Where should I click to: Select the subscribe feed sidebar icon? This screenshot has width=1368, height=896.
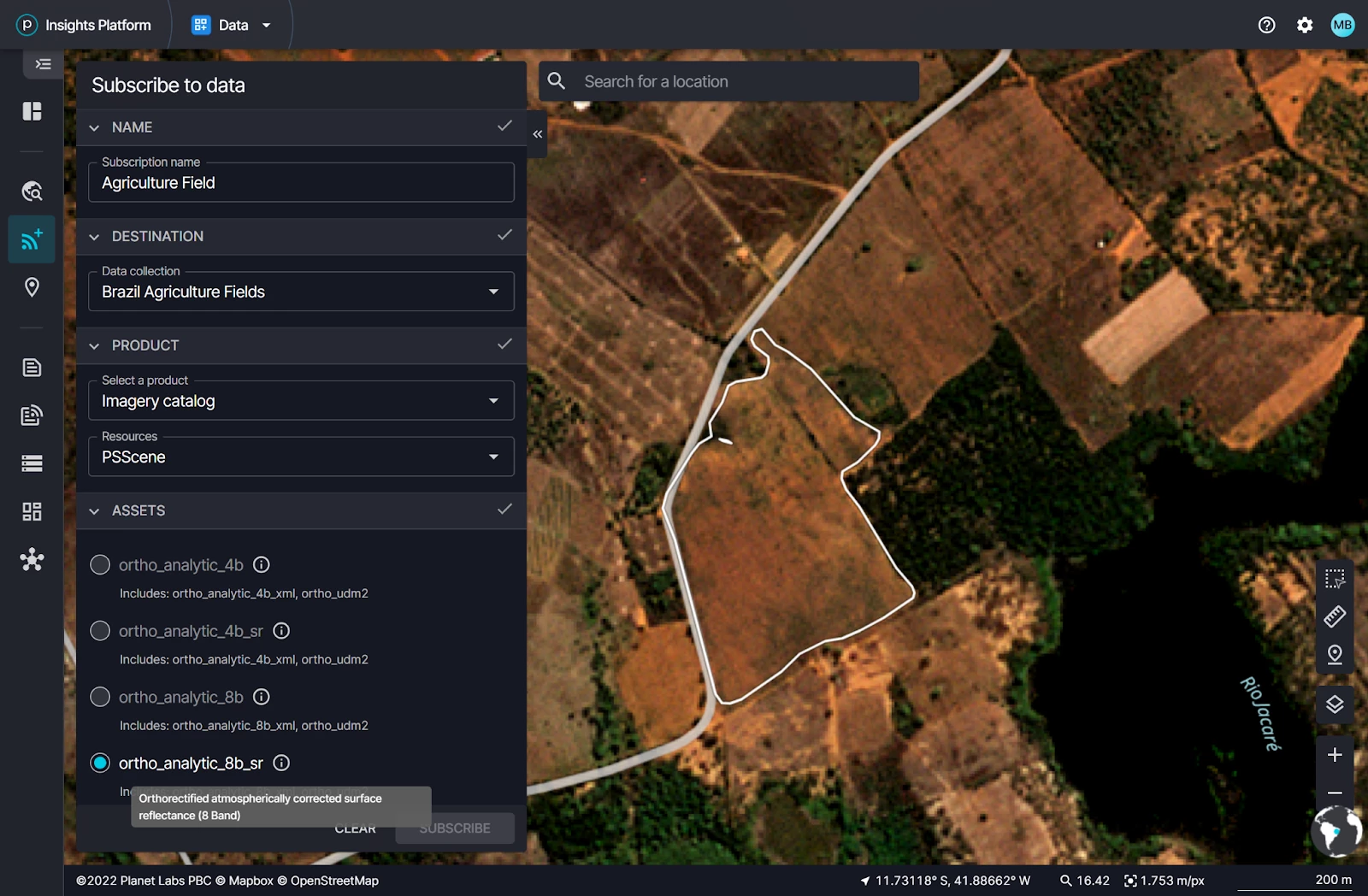tap(32, 239)
